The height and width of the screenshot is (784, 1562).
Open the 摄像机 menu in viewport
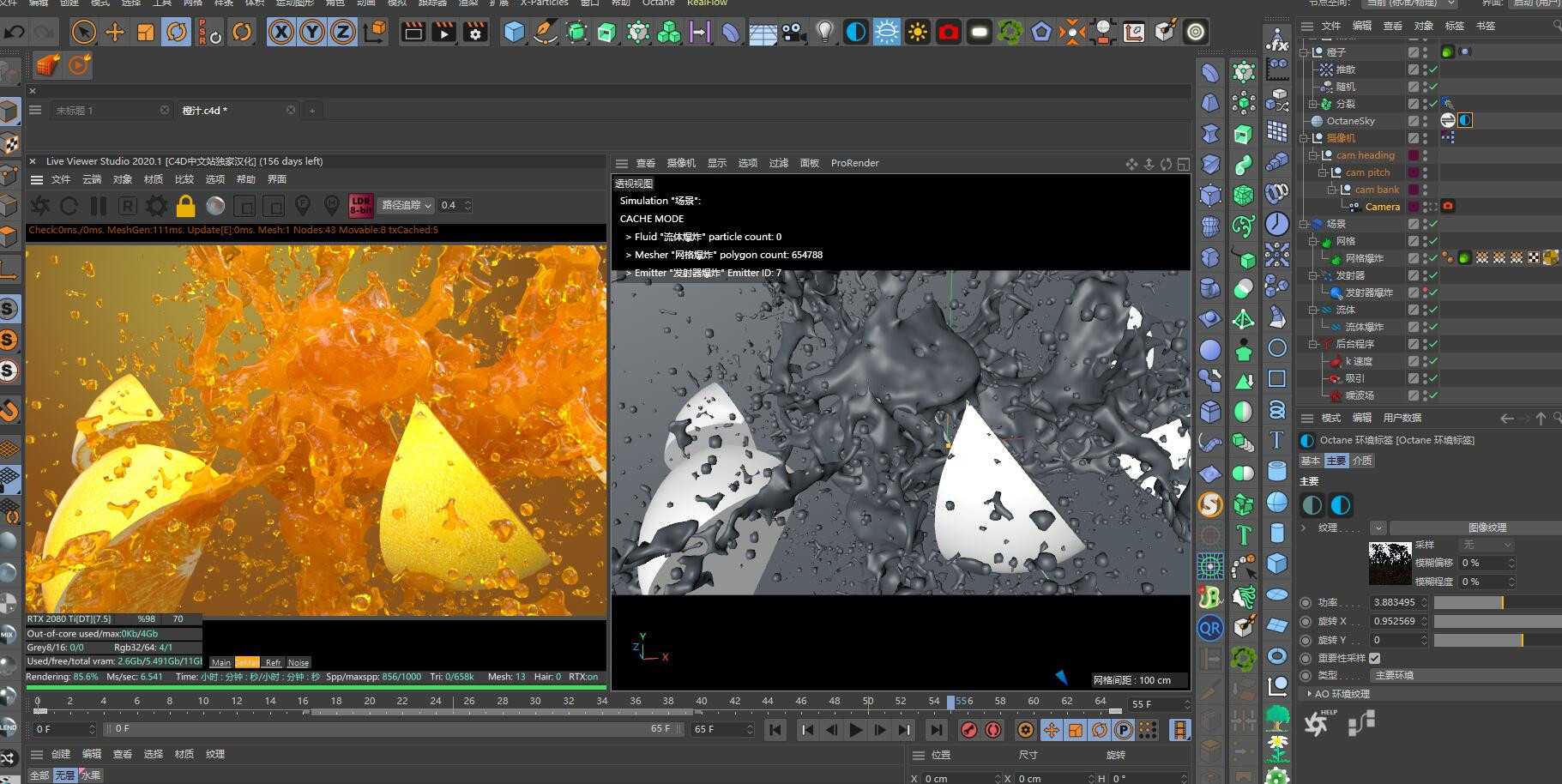coord(681,163)
